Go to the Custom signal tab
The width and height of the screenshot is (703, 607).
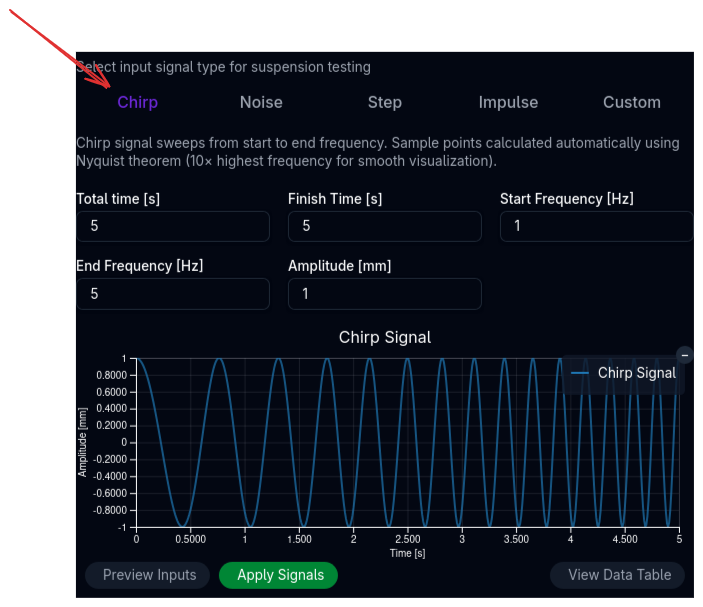click(631, 102)
